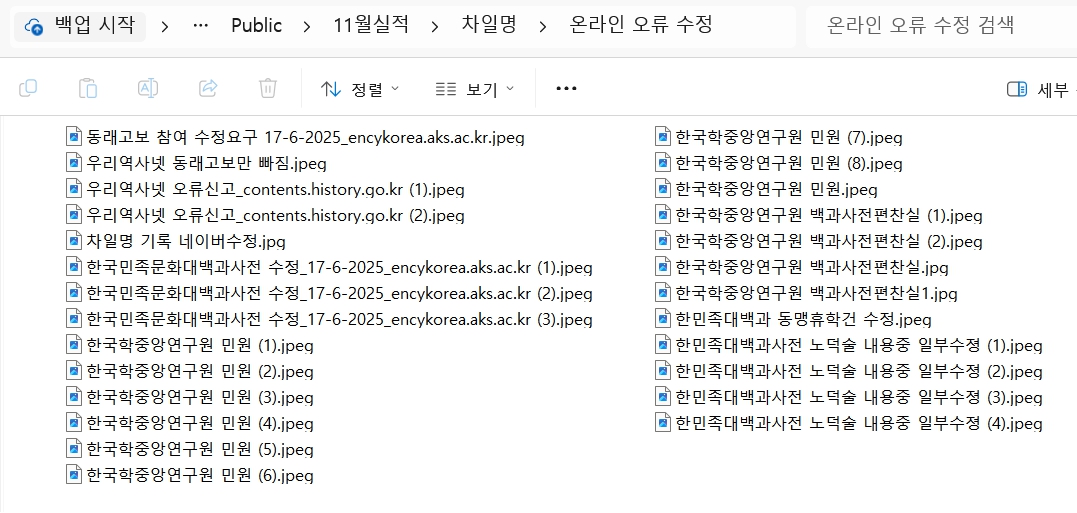Show hidden path via breadcrumb ellipsis

pos(201,26)
